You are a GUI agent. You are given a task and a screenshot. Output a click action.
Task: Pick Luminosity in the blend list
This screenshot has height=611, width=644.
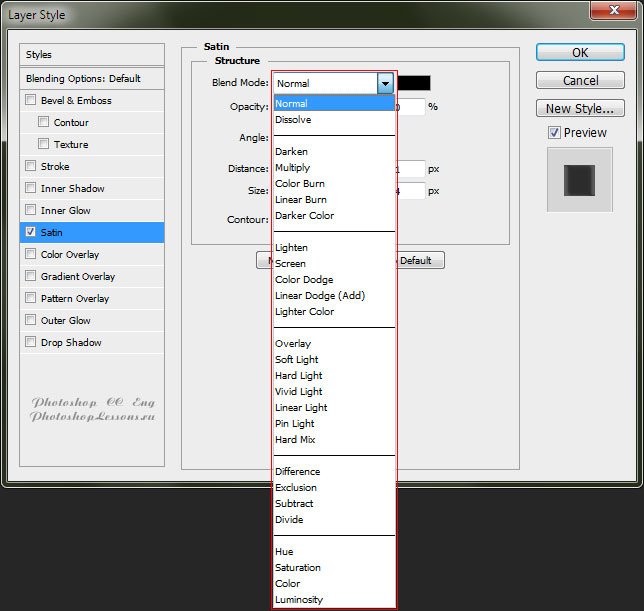[x=299, y=600]
